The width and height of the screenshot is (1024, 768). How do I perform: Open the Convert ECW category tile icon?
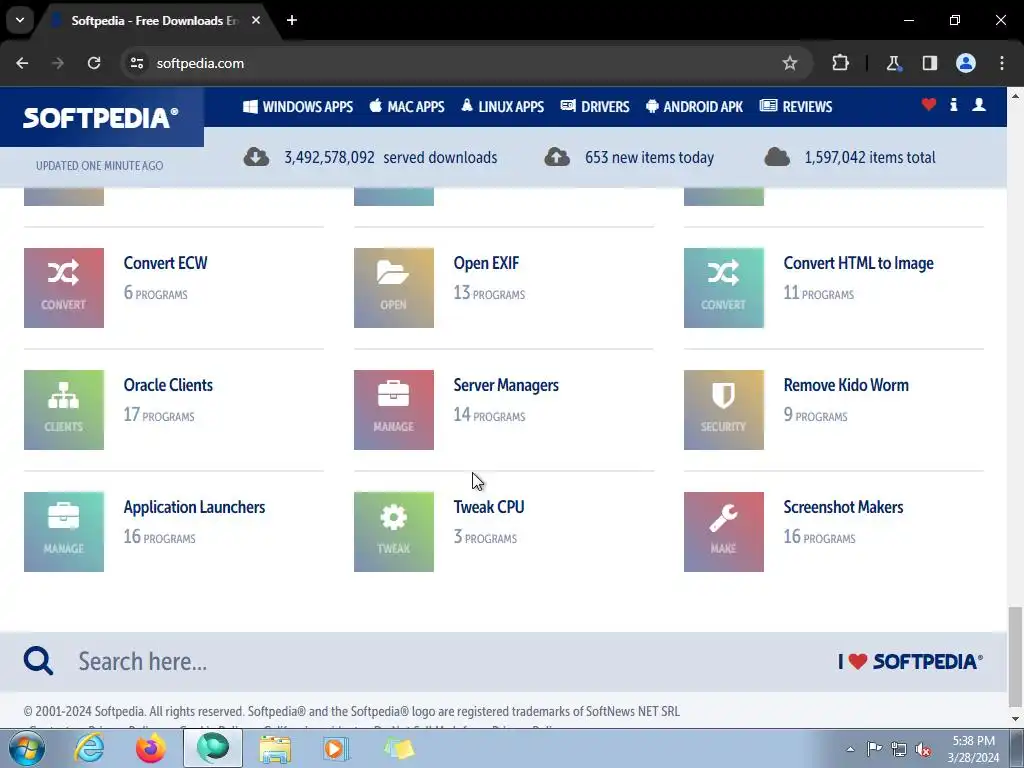pos(64,287)
